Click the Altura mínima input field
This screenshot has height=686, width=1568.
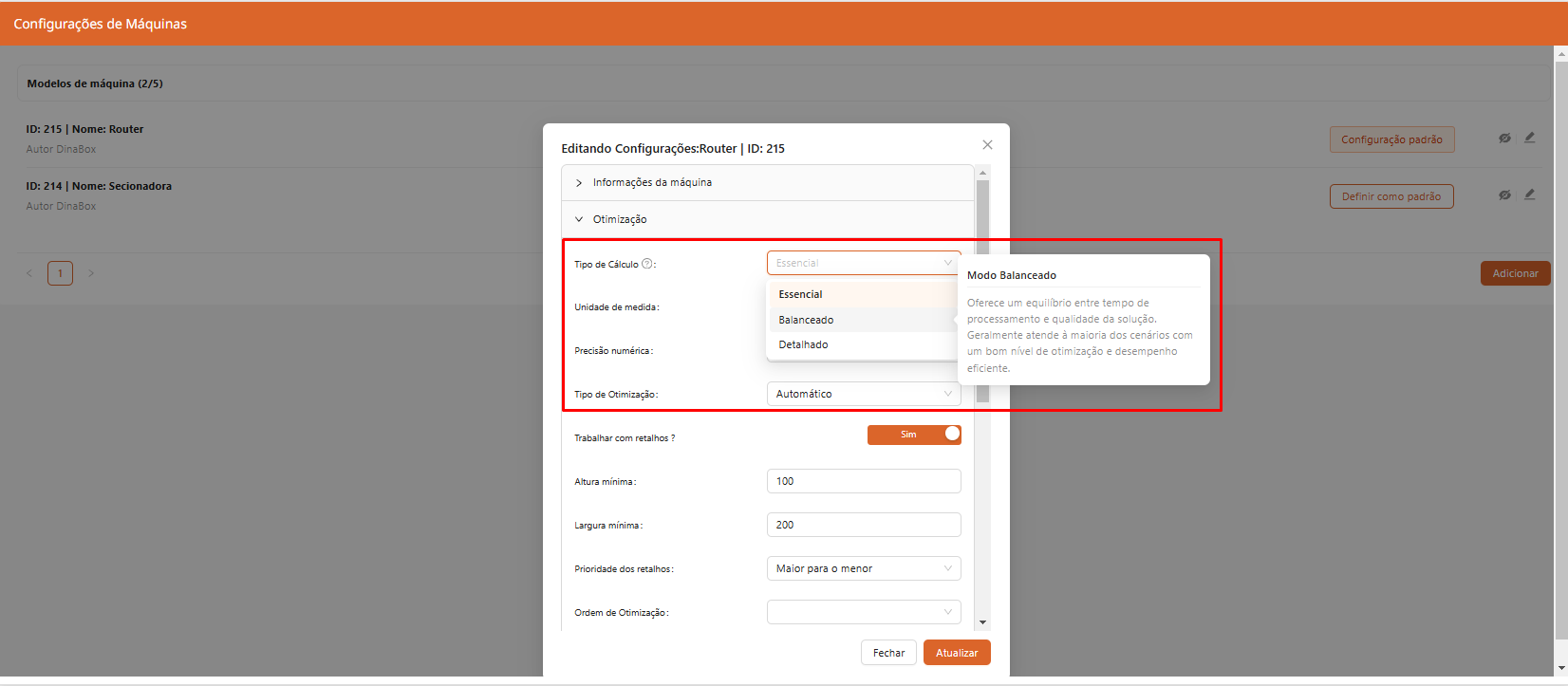click(863, 481)
